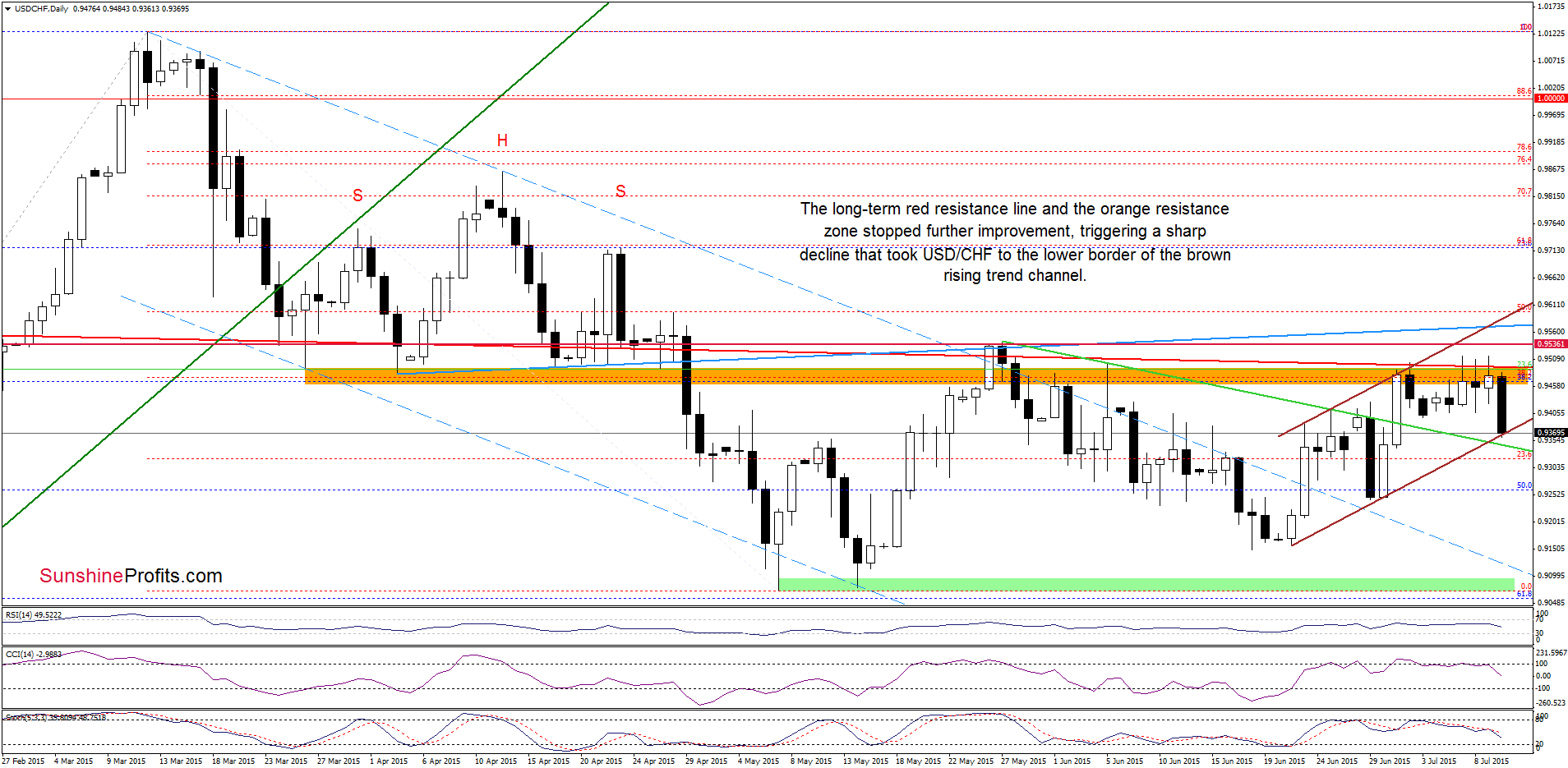Click the 88.6 Fibonacci level label
Screen dimensions: 1568x768
(x=1524, y=91)
